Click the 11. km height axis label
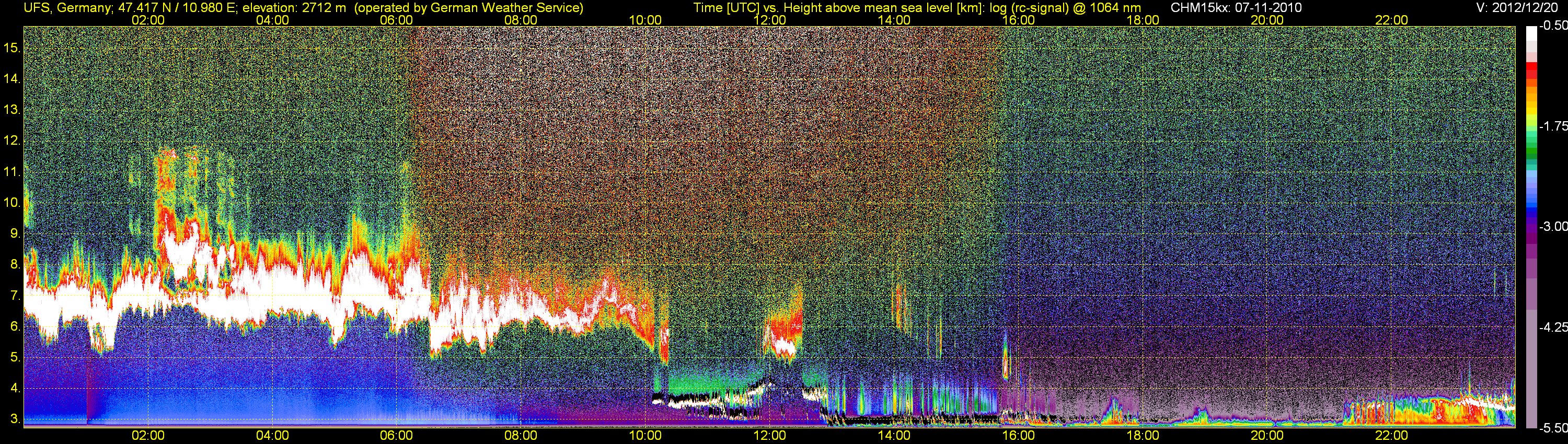 12,171
